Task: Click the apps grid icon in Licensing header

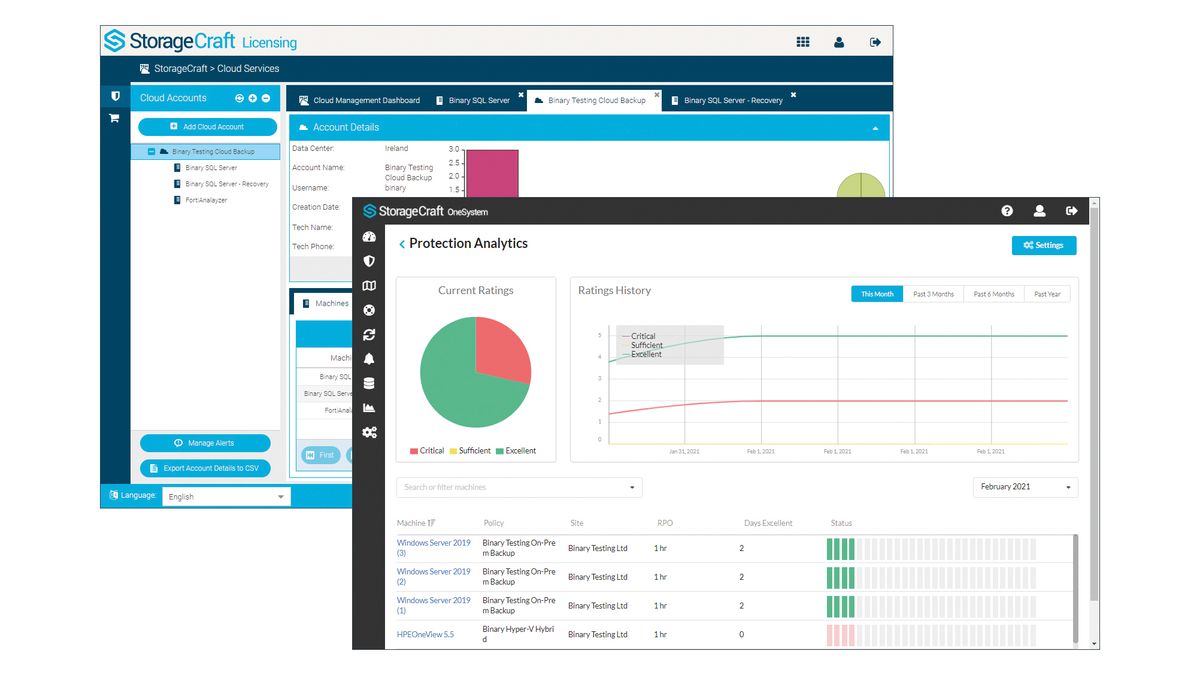Action: tap(803, 41)
